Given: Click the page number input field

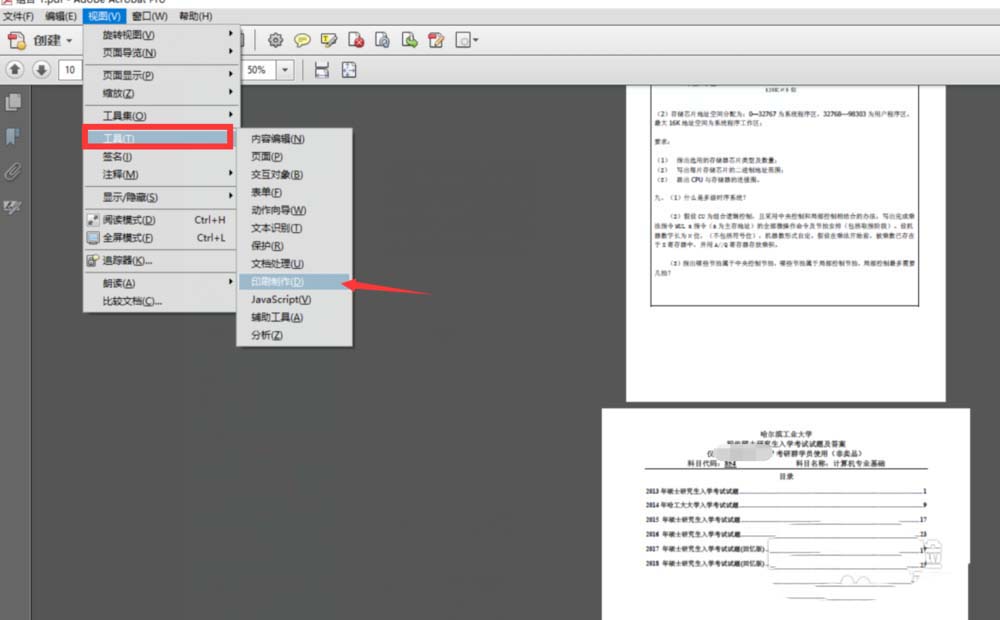Looking at the screenshot, I should [70, 70].
